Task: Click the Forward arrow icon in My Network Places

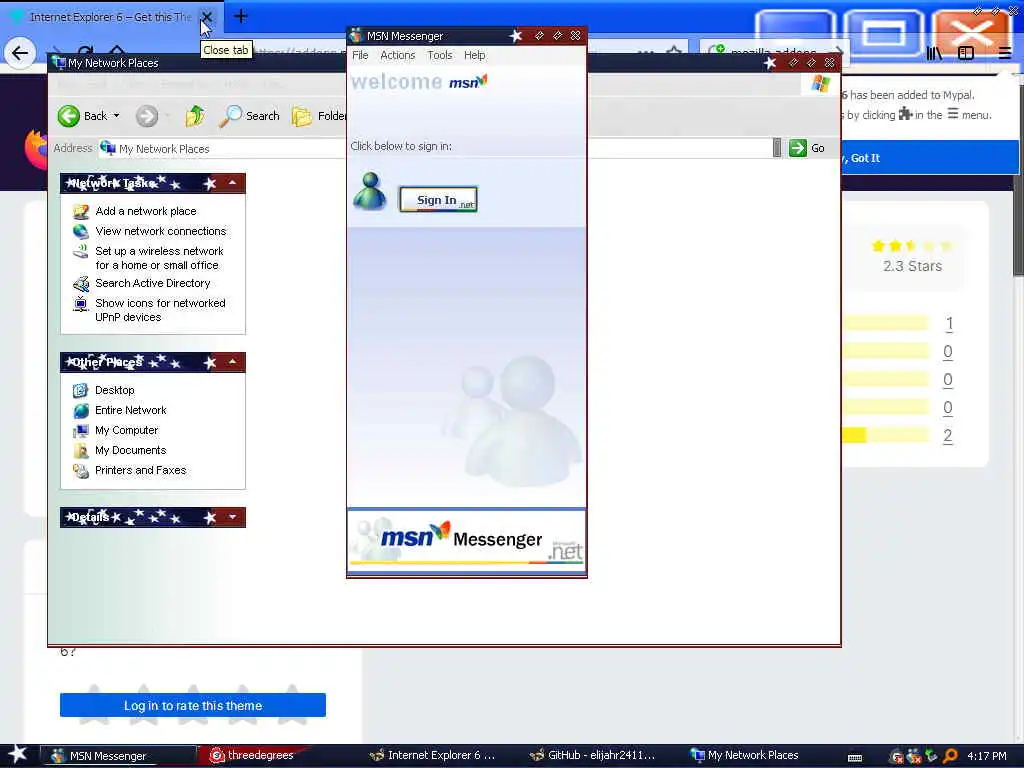Action: (x=147, y=116)
